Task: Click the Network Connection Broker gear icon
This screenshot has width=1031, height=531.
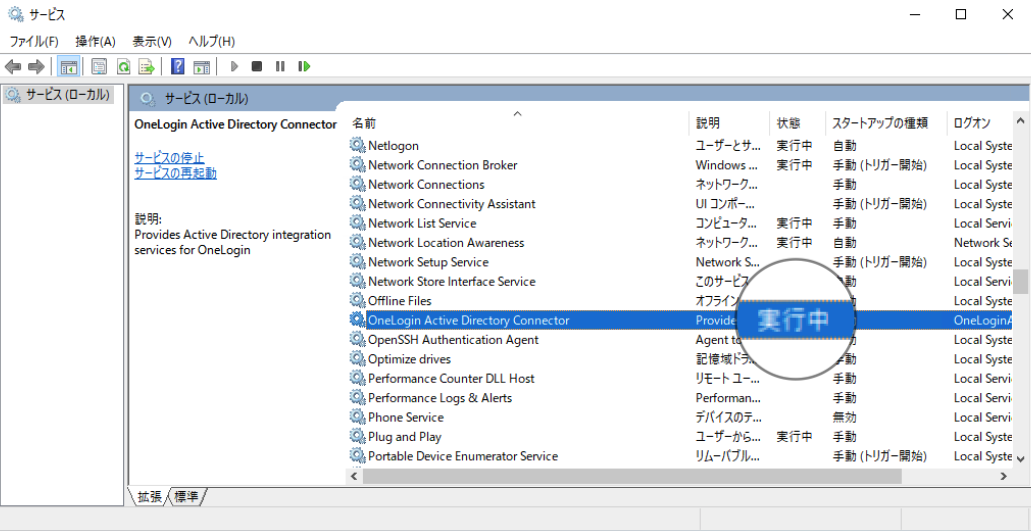Action: [x=357, y=165]
